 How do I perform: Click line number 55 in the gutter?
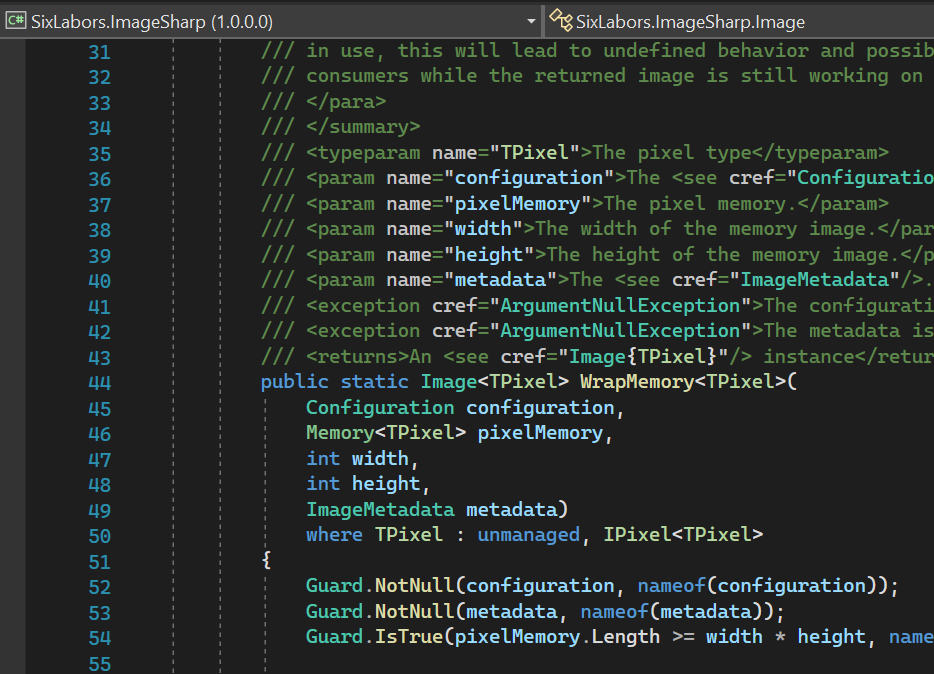(99, 664)
